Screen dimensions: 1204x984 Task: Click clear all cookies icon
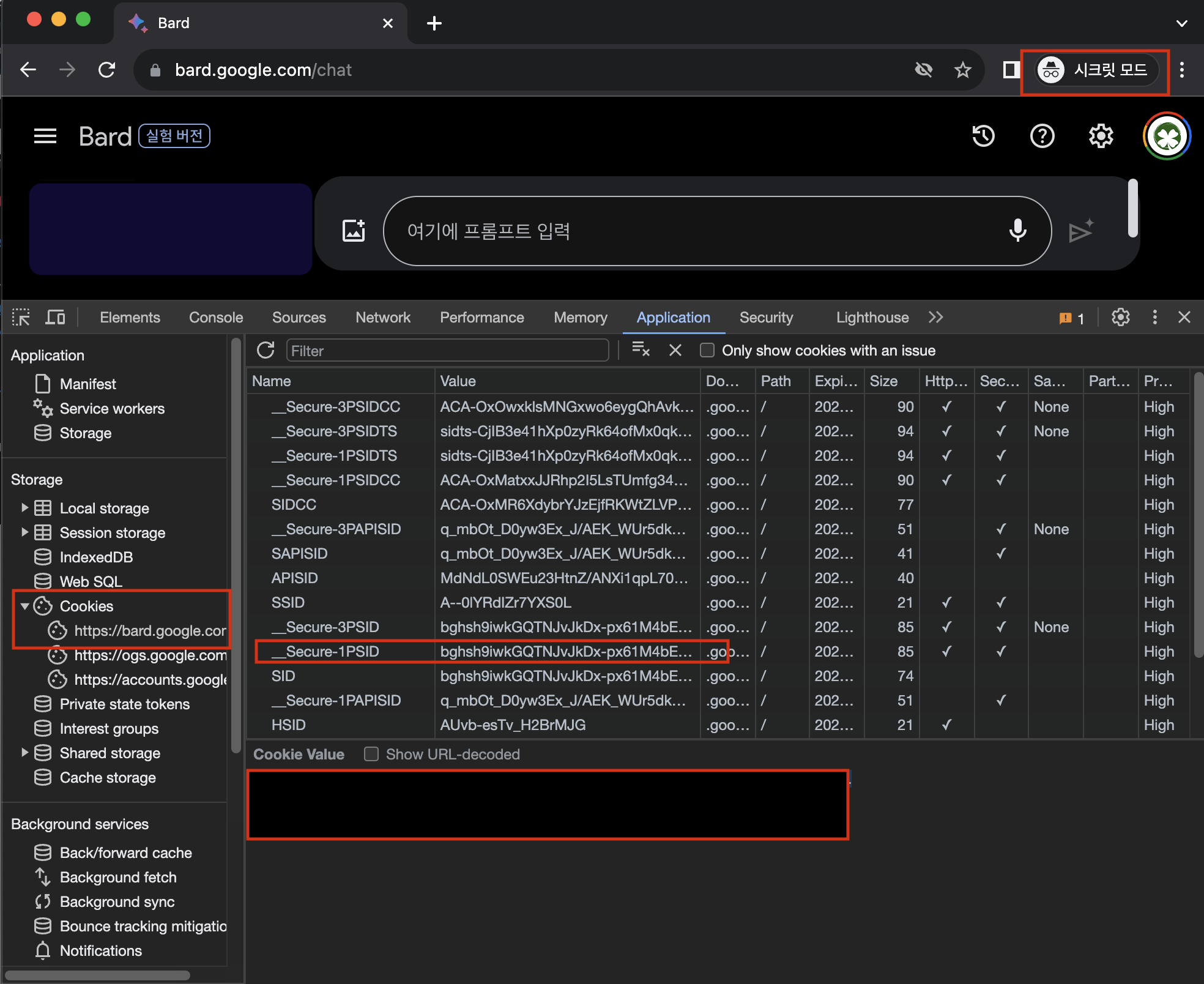[x=641, y=351]
